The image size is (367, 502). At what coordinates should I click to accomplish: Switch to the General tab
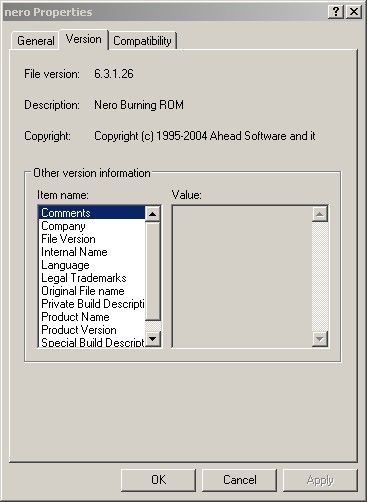click(35, 41)
